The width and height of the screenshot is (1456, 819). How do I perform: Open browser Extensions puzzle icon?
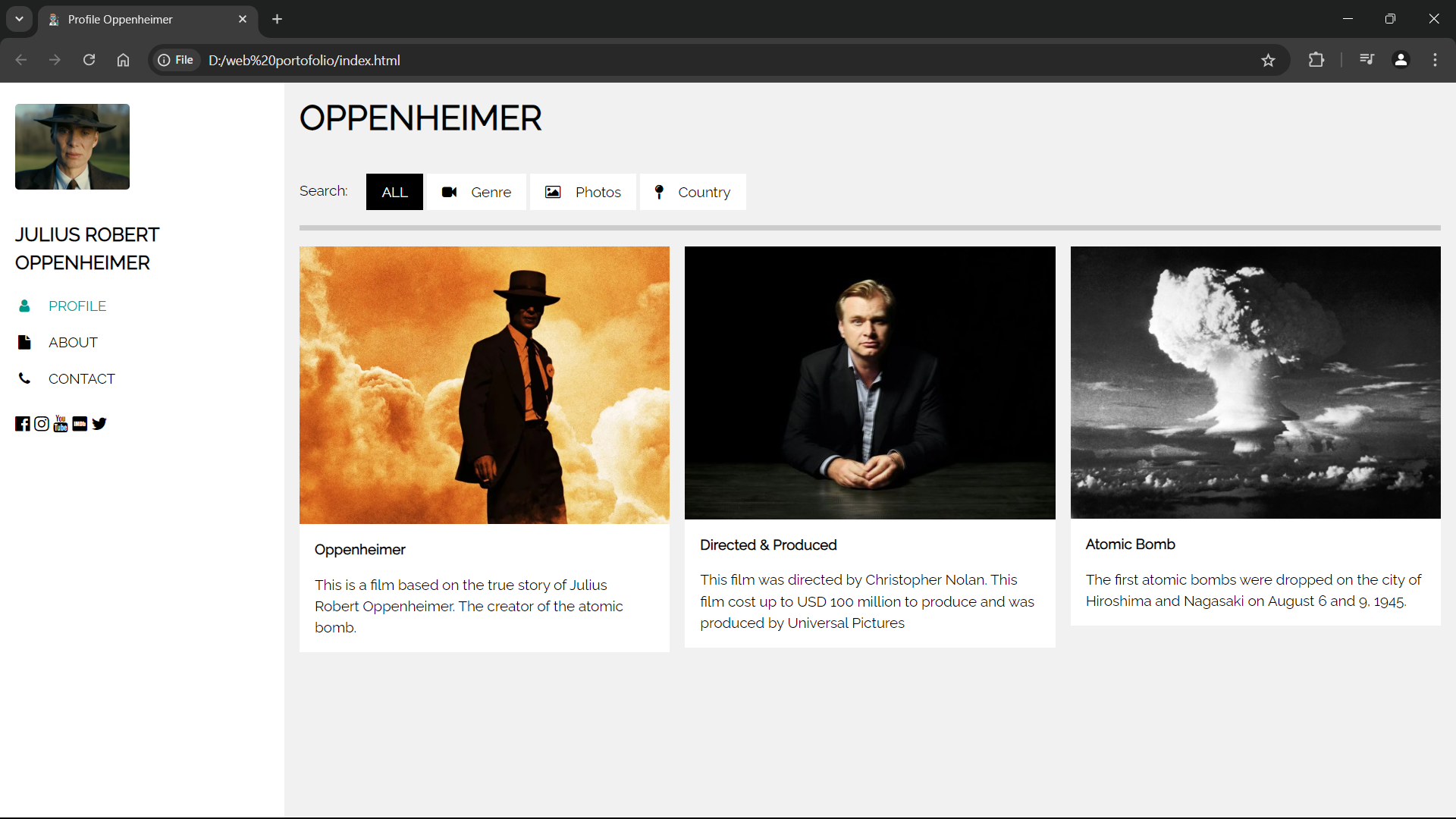pos(1316,60)
